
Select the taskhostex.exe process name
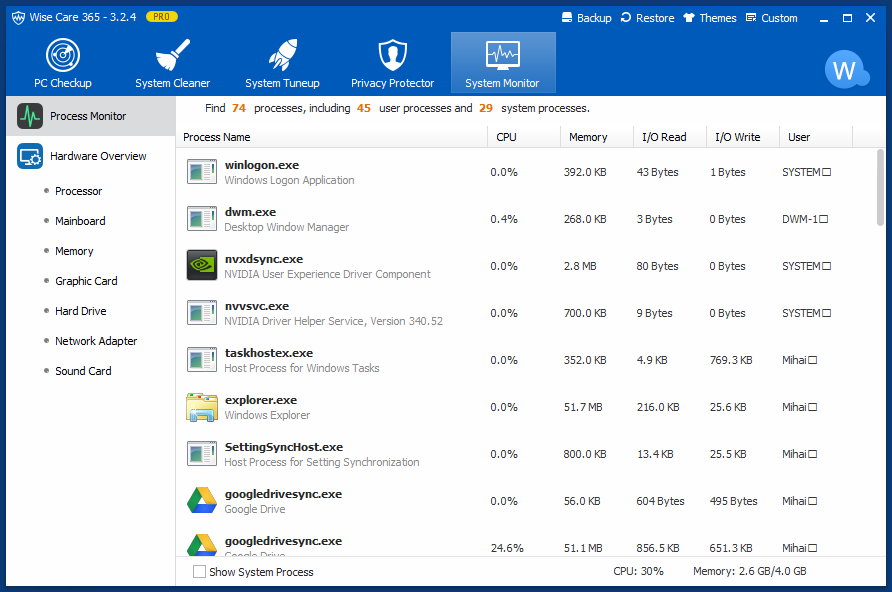269,353
